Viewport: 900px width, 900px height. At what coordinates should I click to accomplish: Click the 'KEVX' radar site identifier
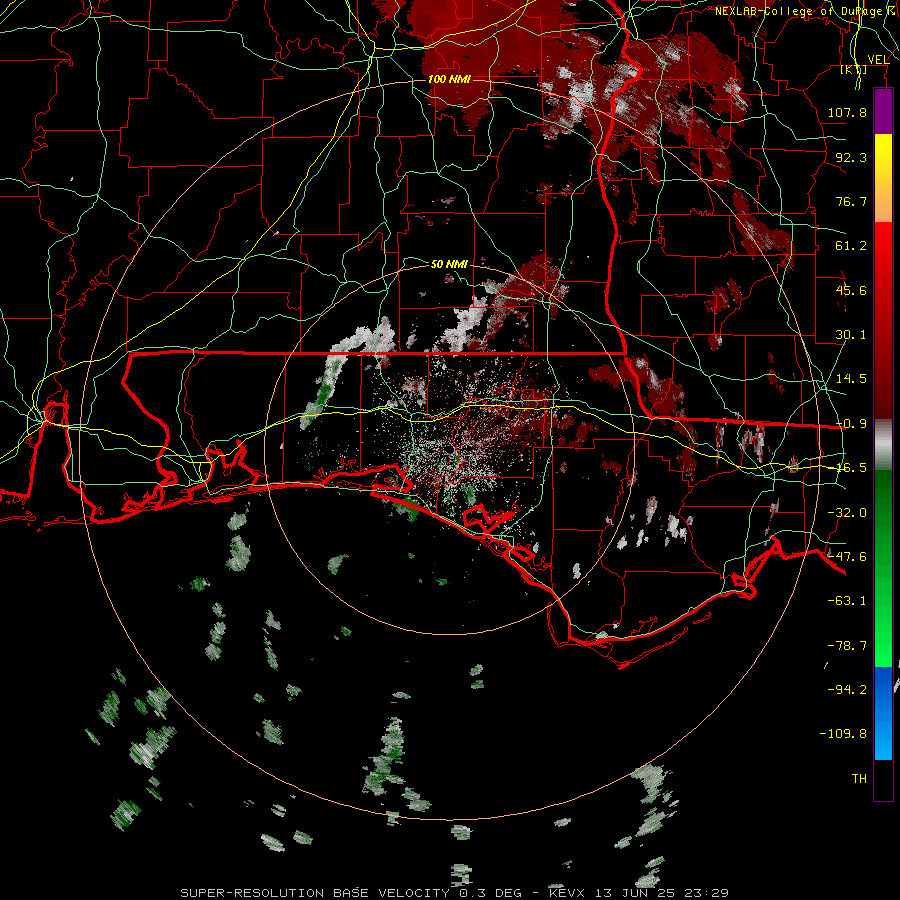pos(566,893)
